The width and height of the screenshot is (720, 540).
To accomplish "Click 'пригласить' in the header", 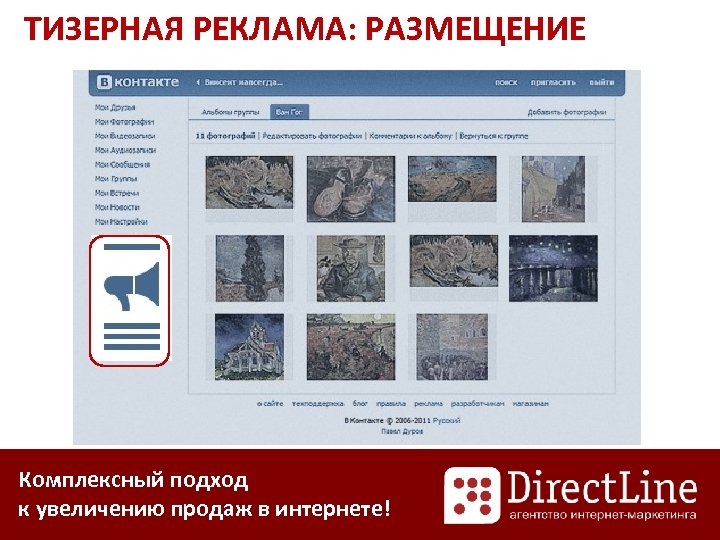I will [x=553, y=83].
